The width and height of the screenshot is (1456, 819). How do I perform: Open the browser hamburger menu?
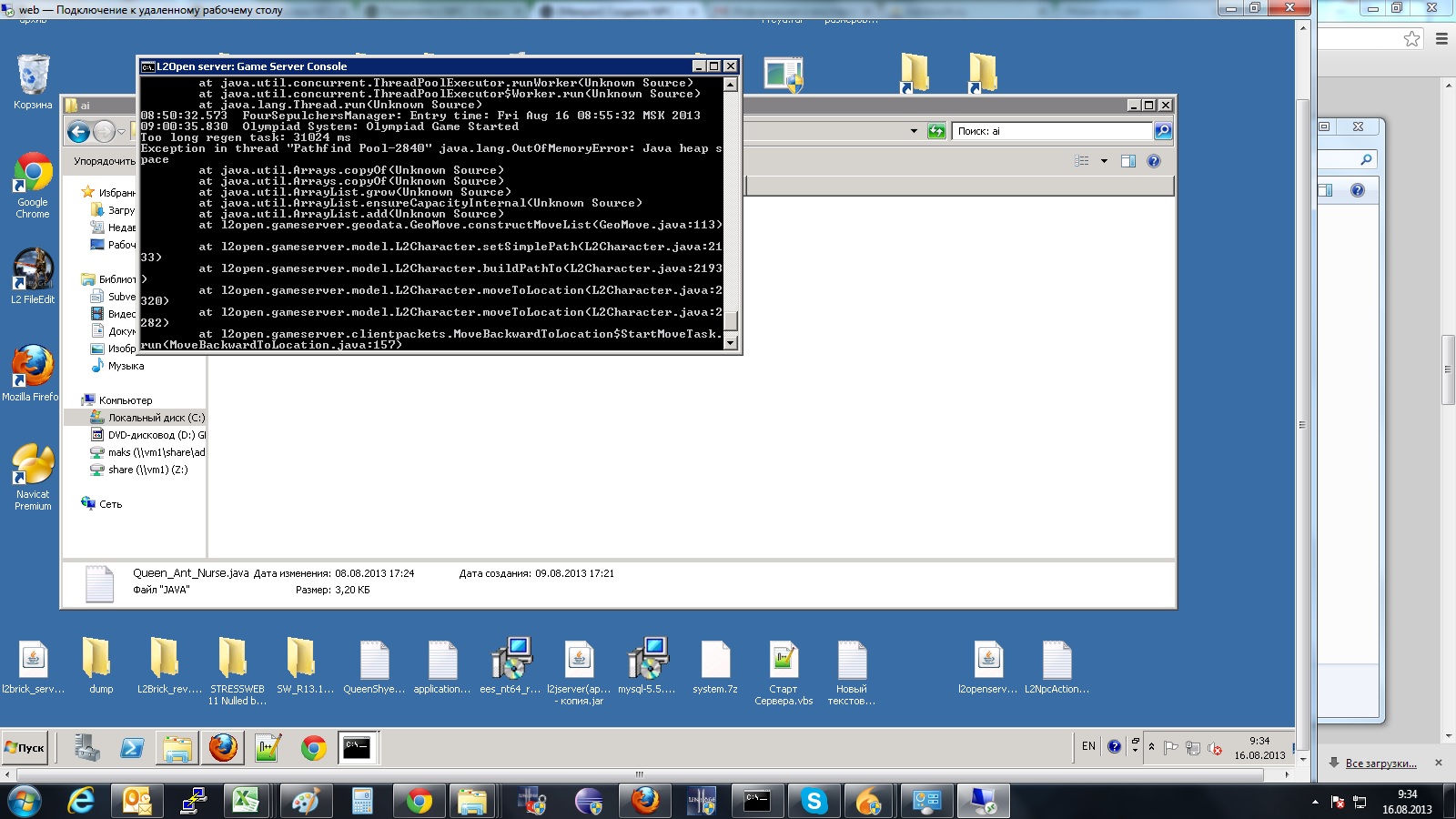(x=1441, y=38)
